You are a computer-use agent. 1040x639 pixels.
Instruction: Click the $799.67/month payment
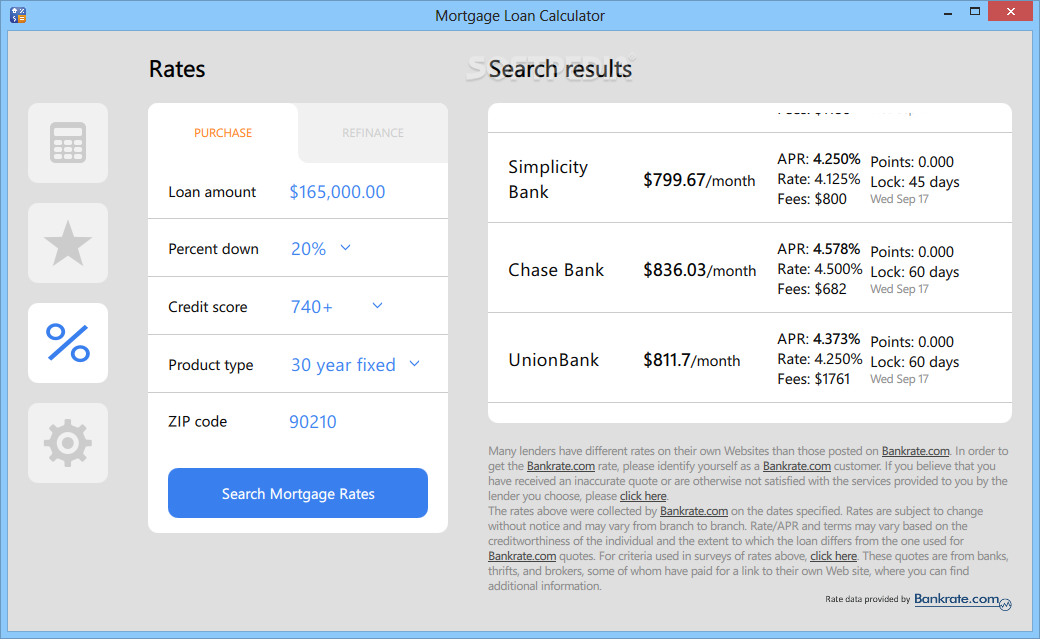pyautogui.click(x=699, y=180)
